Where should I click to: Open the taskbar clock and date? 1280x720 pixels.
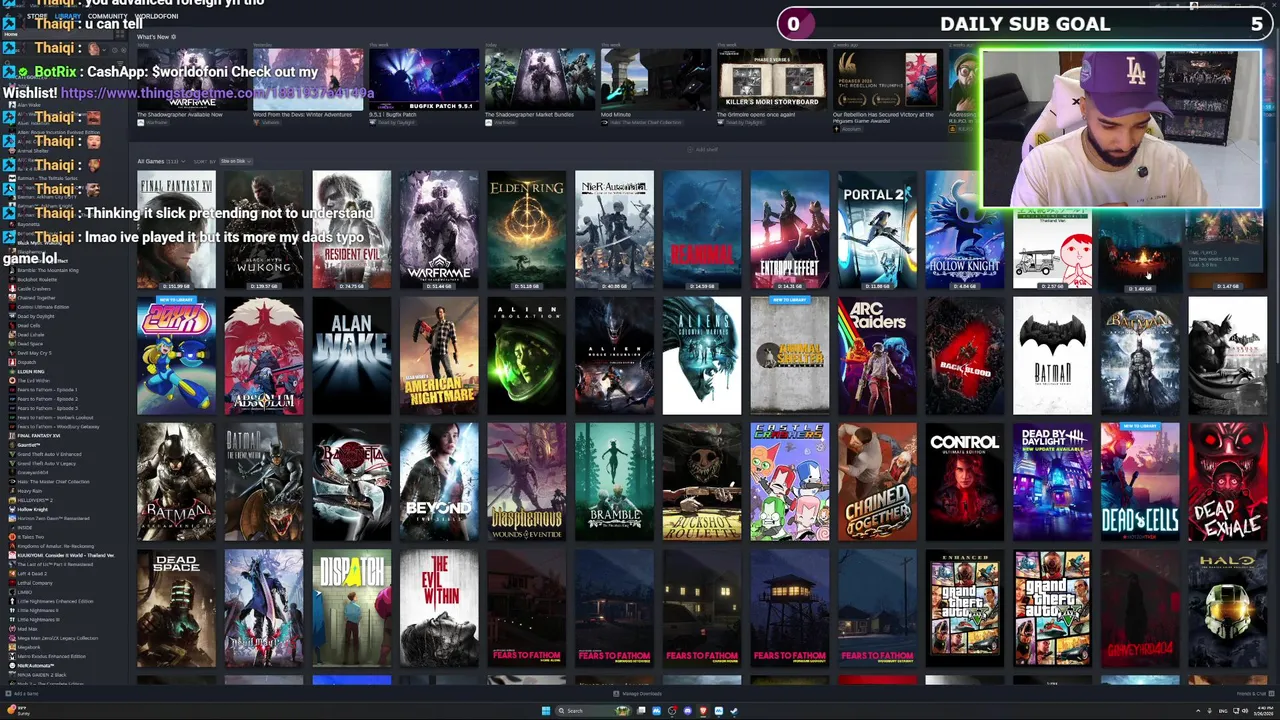pos(1263,711)
